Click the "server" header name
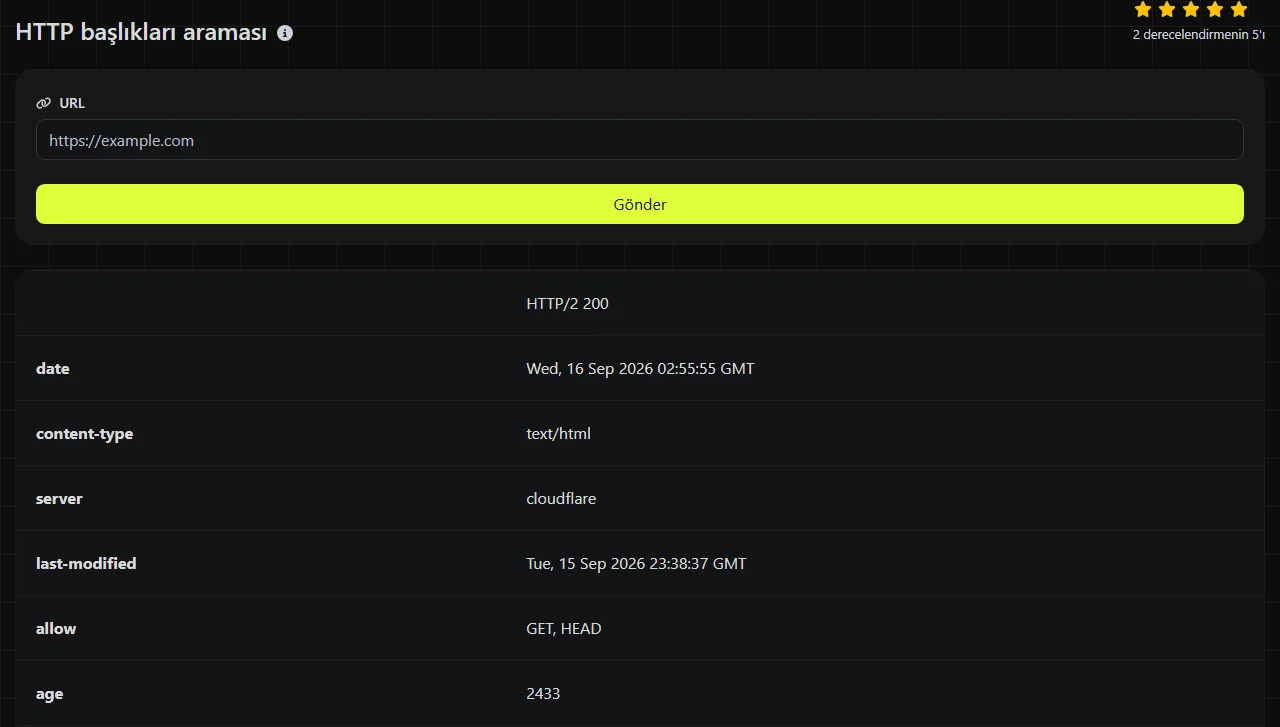 [x=59, y=498]
